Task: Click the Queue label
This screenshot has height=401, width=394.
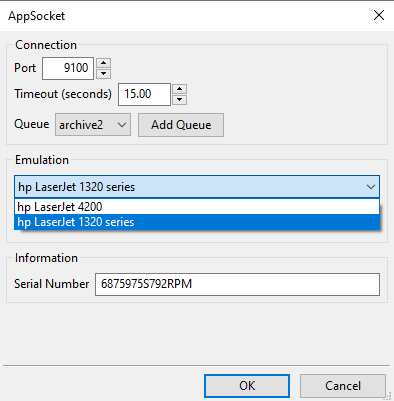Action: (x=32, y=124)
